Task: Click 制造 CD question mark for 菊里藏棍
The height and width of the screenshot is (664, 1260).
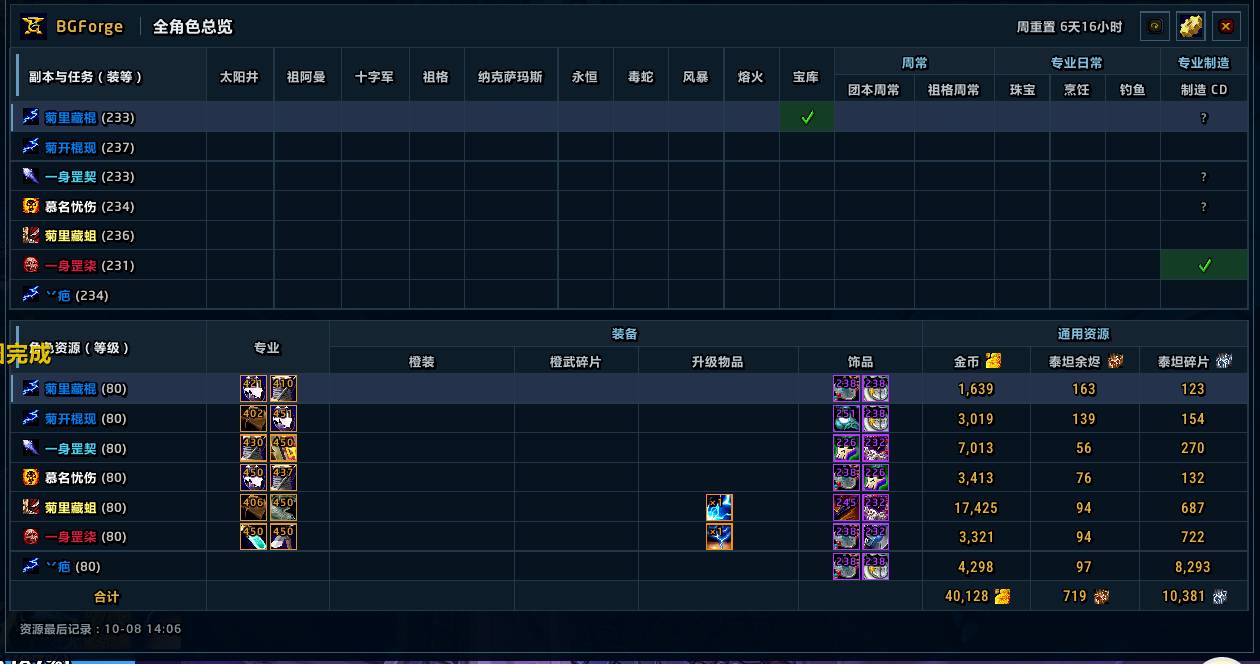Action: pos(1204,118)
